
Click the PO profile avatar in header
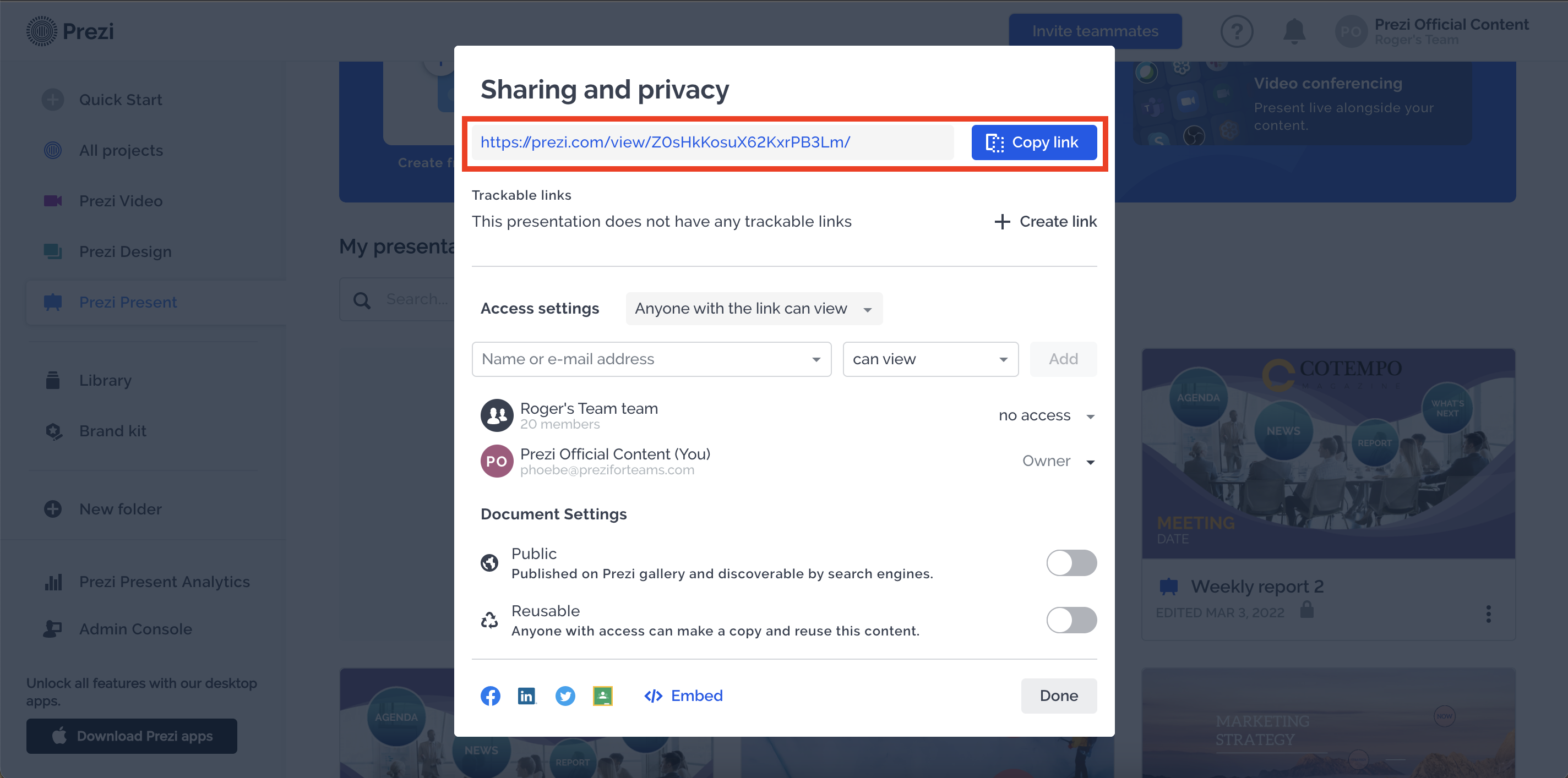click(1350, 31)
